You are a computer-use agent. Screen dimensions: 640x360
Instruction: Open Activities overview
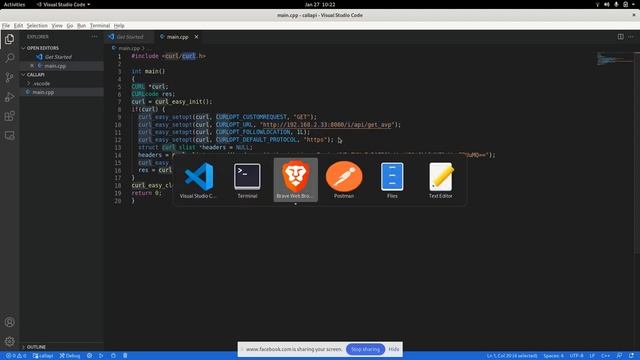14,4
